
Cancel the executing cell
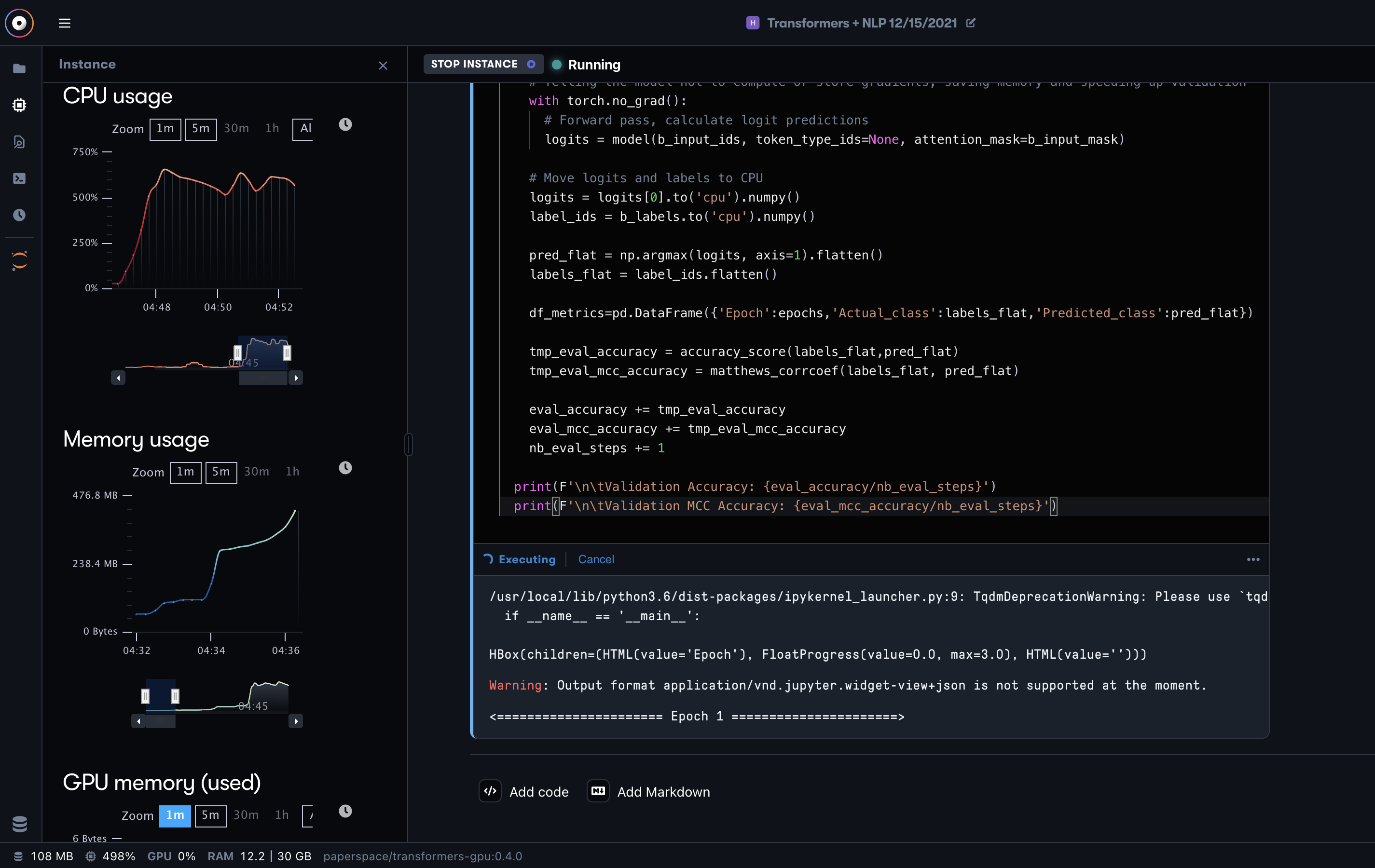pyautogui.click(x=596, y=559)
